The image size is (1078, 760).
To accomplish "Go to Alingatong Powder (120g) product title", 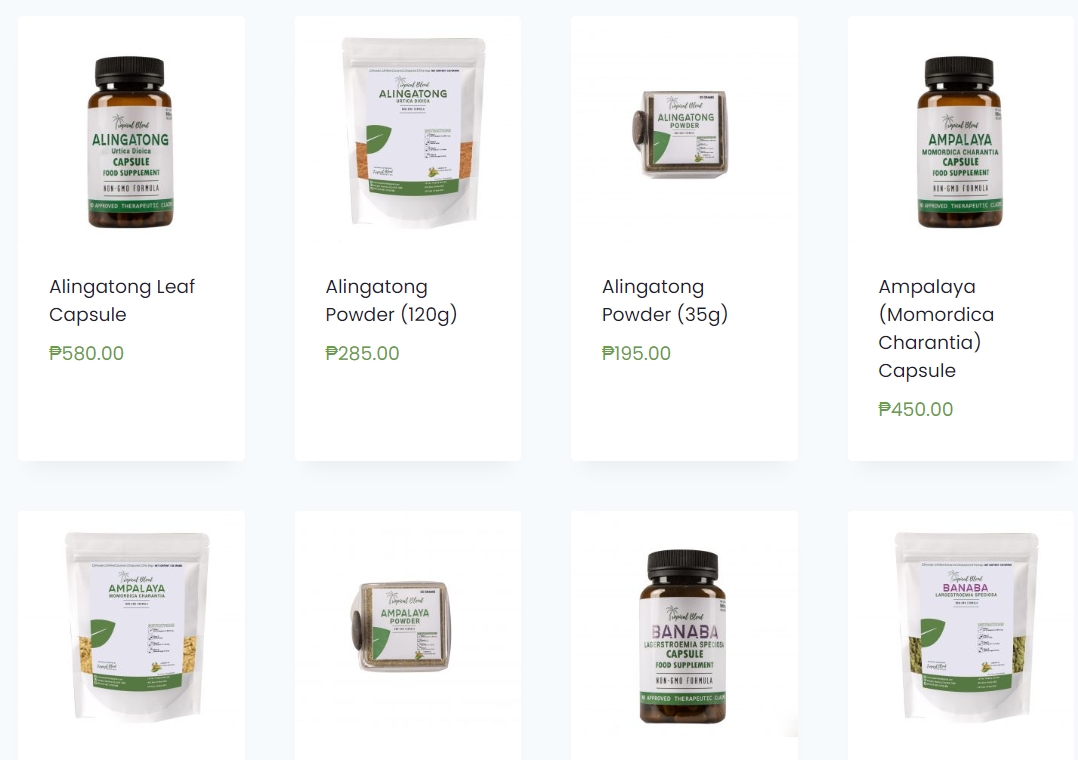I will pos(391,301).
